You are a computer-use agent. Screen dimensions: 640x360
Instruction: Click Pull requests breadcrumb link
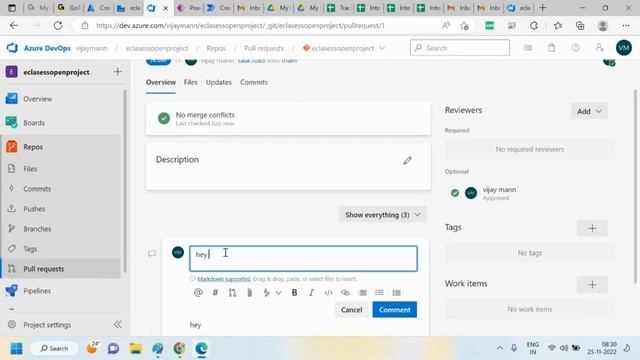264,48
